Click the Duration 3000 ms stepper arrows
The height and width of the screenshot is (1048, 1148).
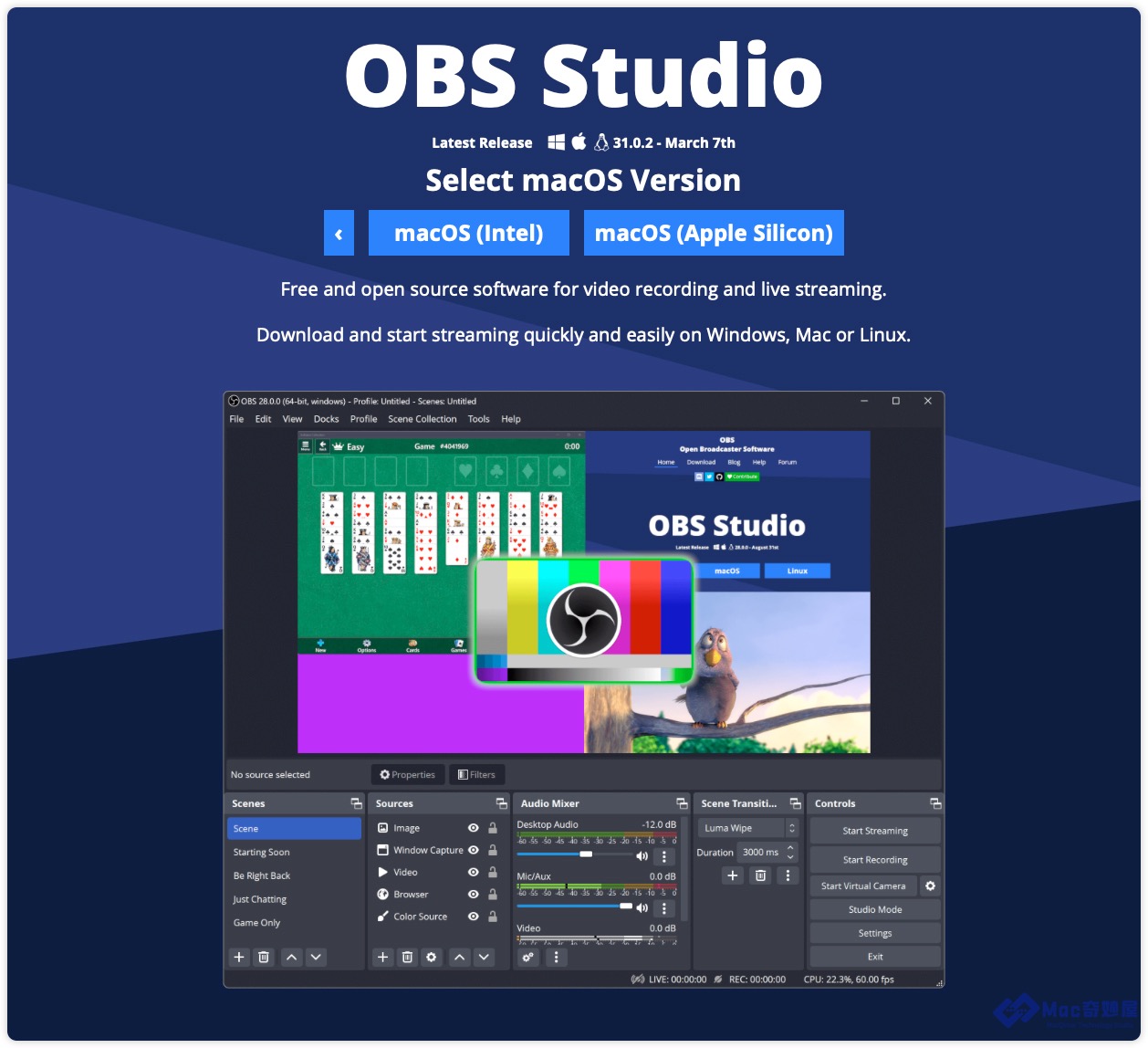pyautogui.click(x=790, y=853)
